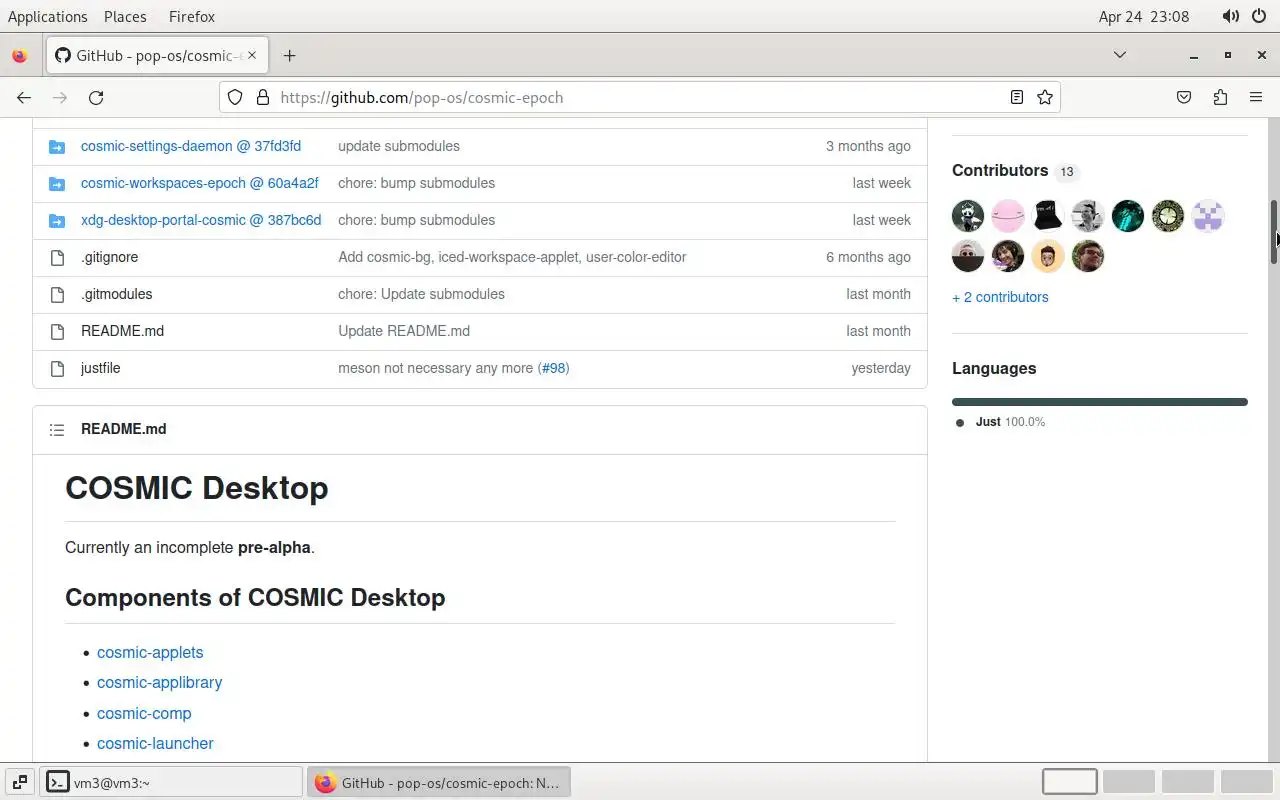This screenshot has height=800, width=1280.
Task: Open the cosmic-workspaces-epoch @ 60a4a2f link
Action: click(200, 183)
